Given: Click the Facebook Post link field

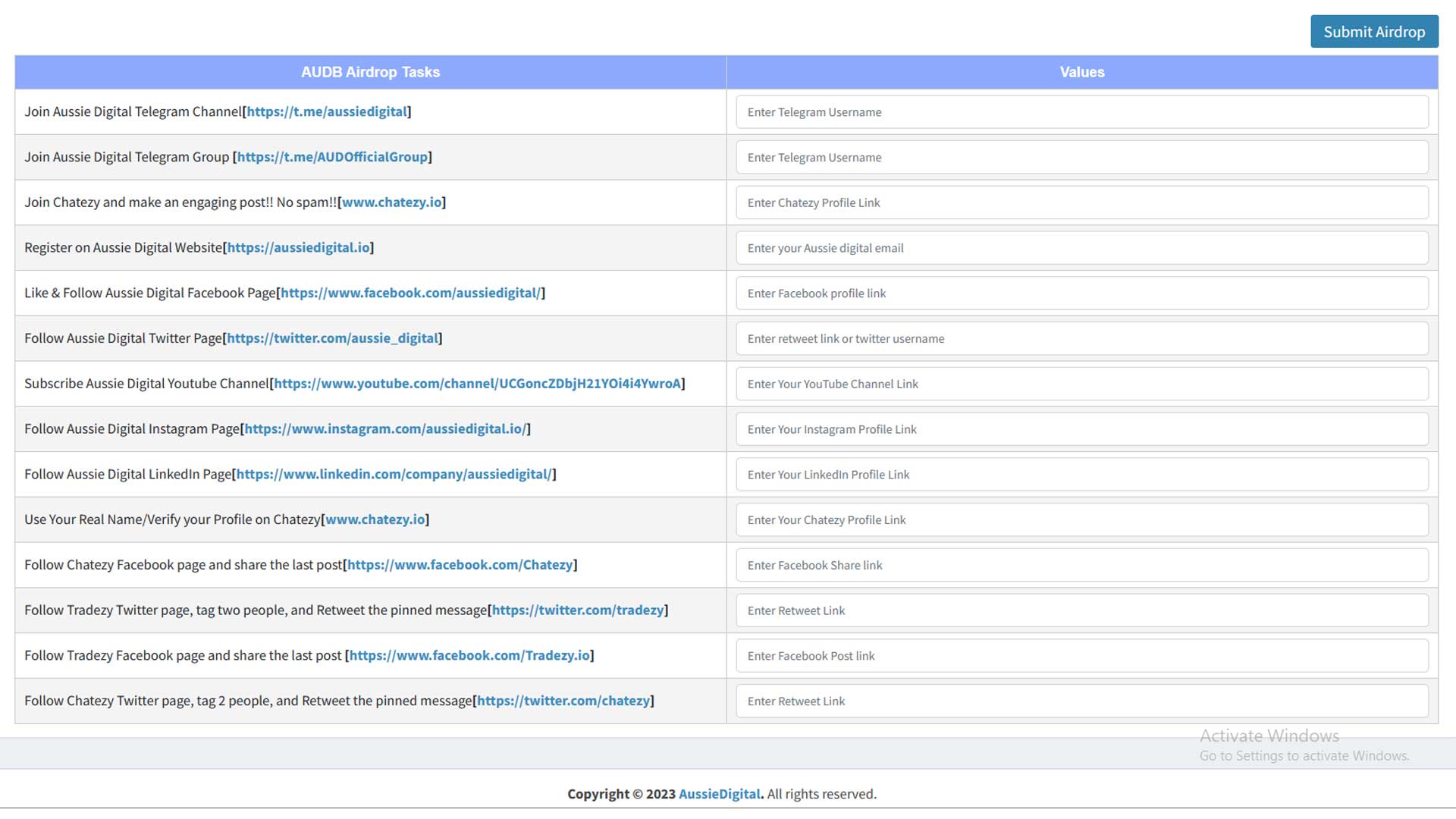Looking at the screenshot, I should (x=1082, y=656).
